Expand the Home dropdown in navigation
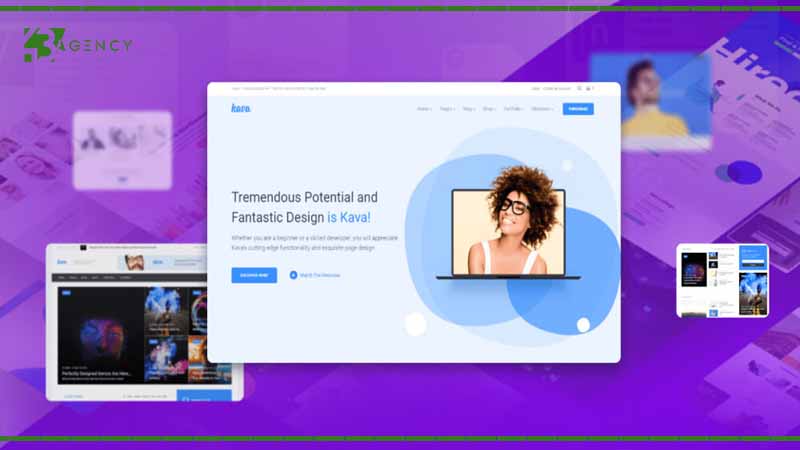The image size is (800, 450). coord(423,108)
